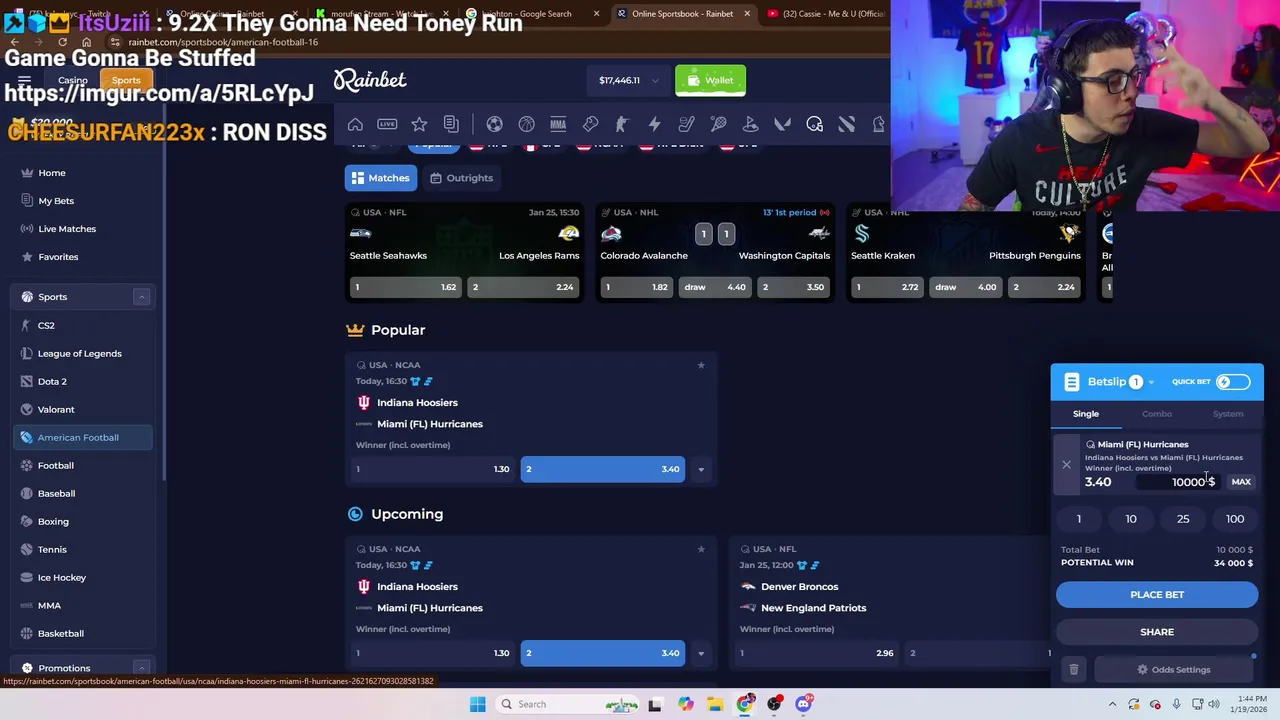The height and width of the screenshot is (720, 1280).
Task: Select Denver Broncos odds 2.96
Action: pos(816,653)
